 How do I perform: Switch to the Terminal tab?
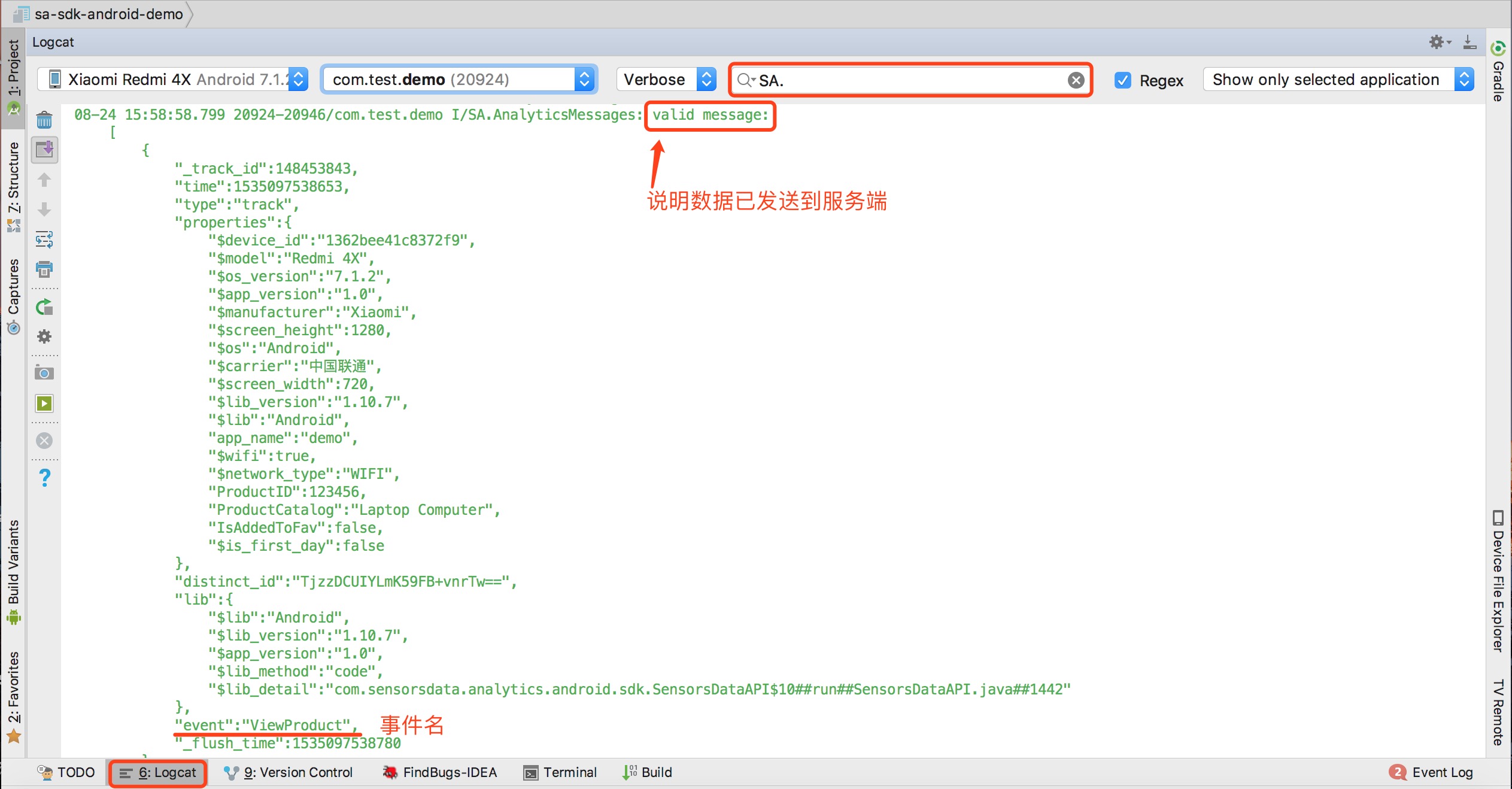[x=560, y=772]
